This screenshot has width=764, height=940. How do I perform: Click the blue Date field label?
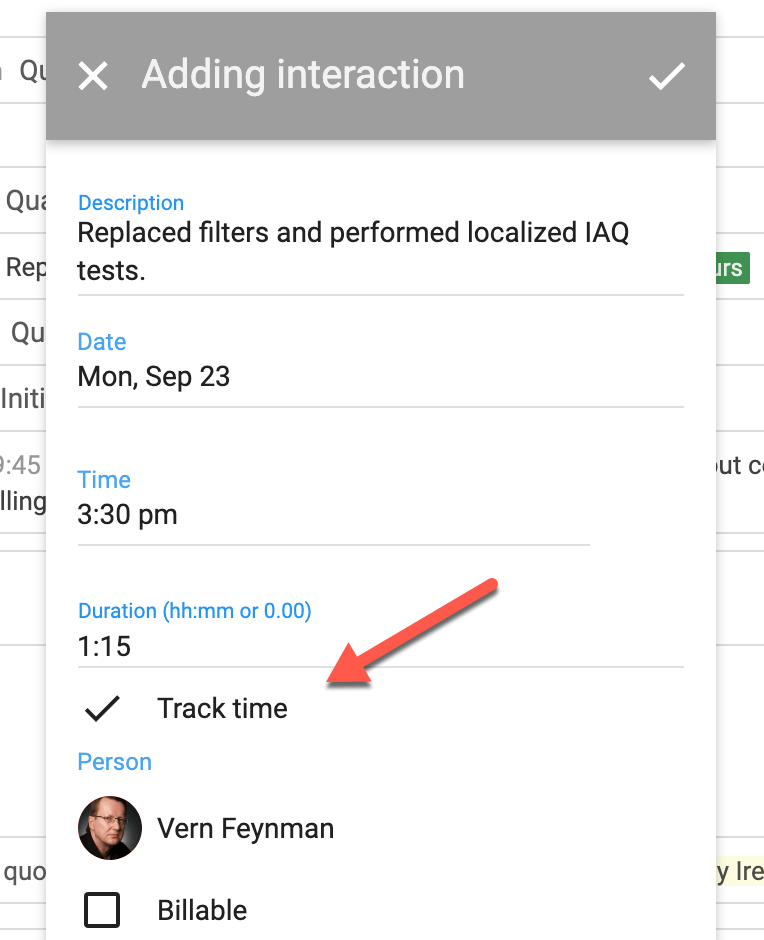(102, 342)
